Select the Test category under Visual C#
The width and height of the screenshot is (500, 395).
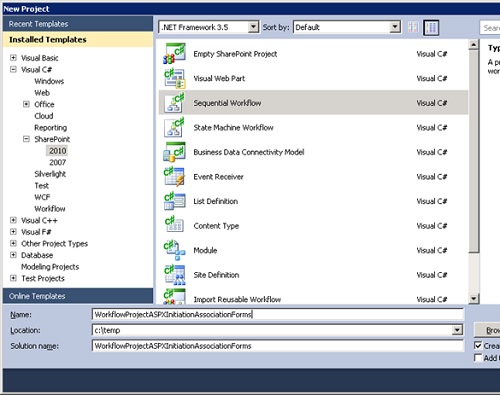(42, 185)
